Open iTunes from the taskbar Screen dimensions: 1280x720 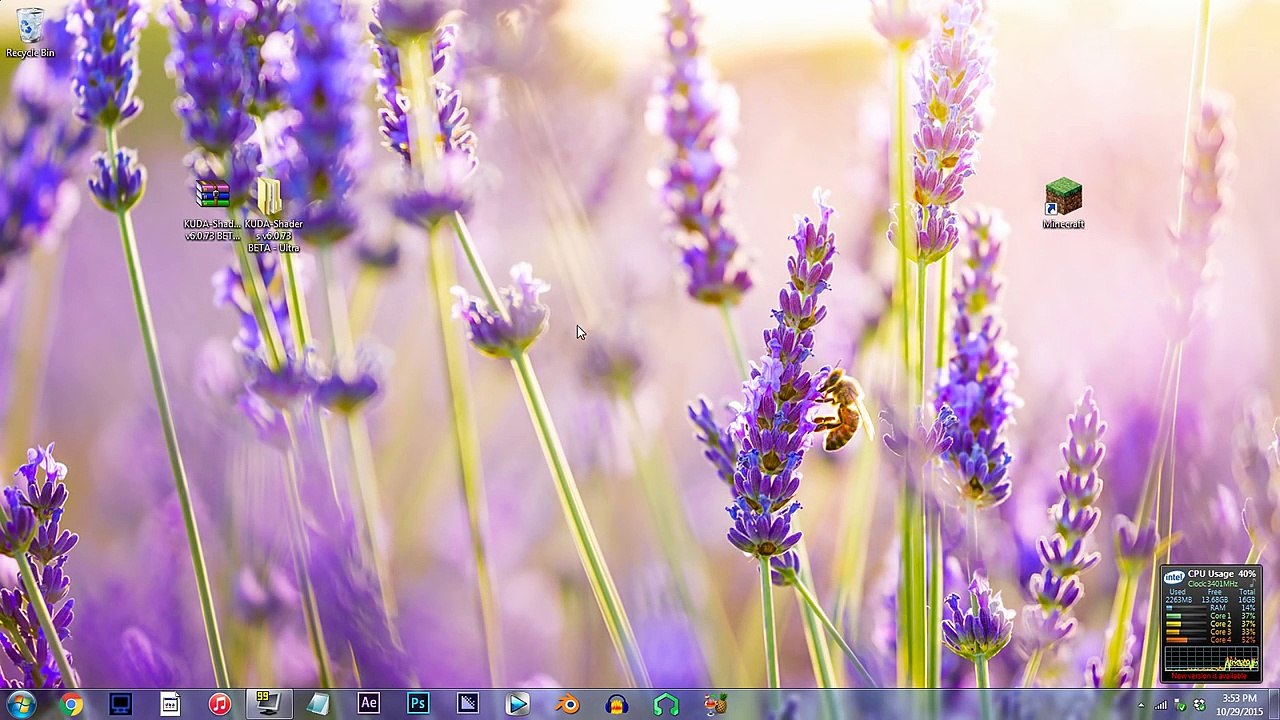pyautogui.click(x=219, y=704)
